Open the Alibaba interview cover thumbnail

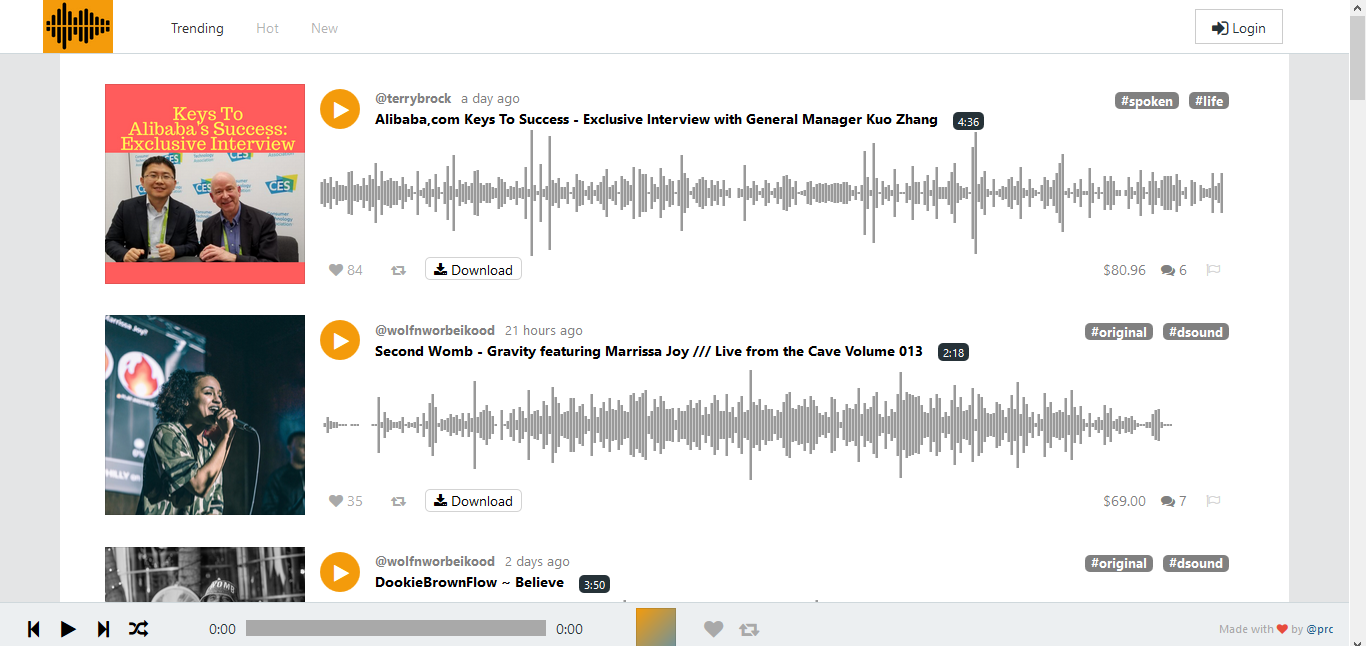(205, 184)
